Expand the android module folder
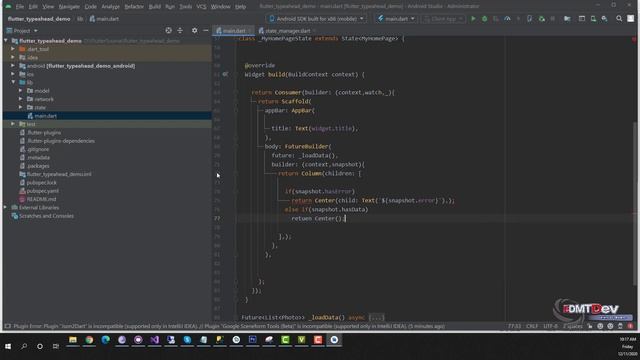 tap(13, 66)
